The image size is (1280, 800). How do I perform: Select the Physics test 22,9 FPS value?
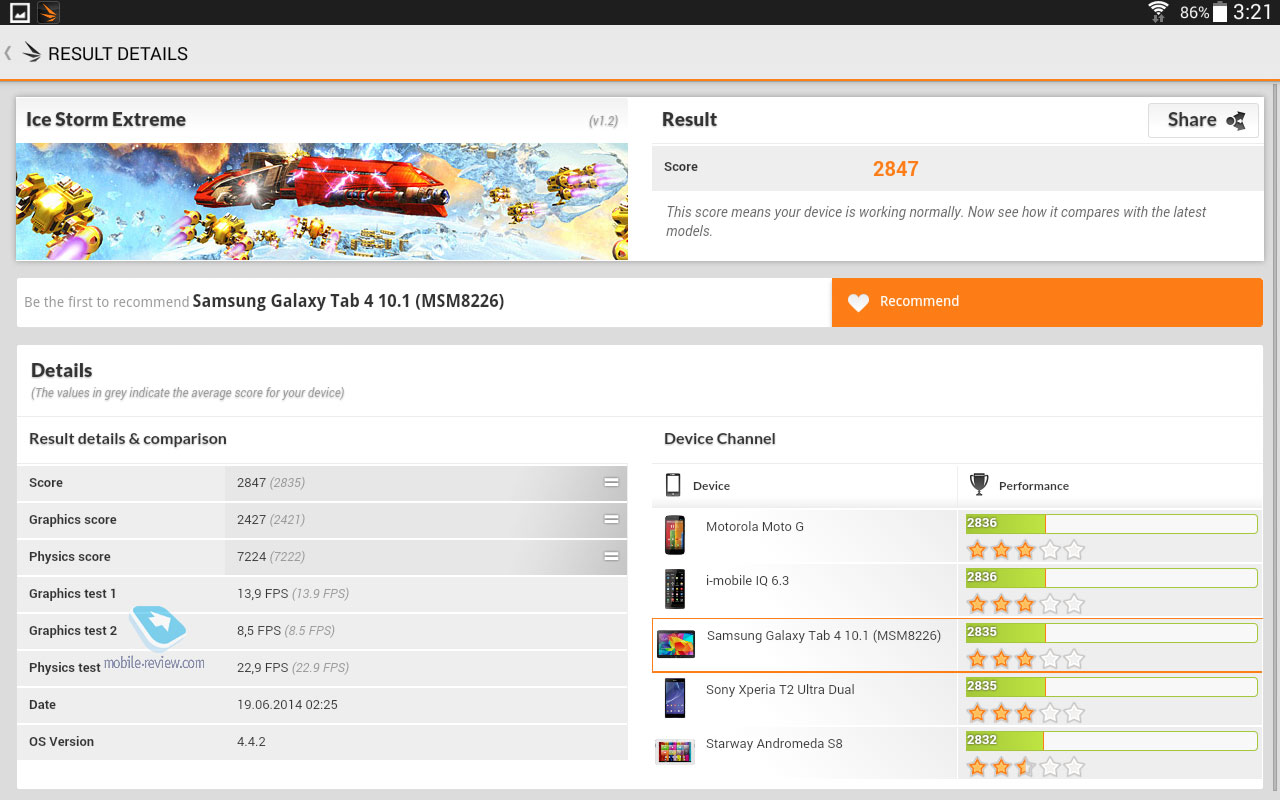point(262,668)
